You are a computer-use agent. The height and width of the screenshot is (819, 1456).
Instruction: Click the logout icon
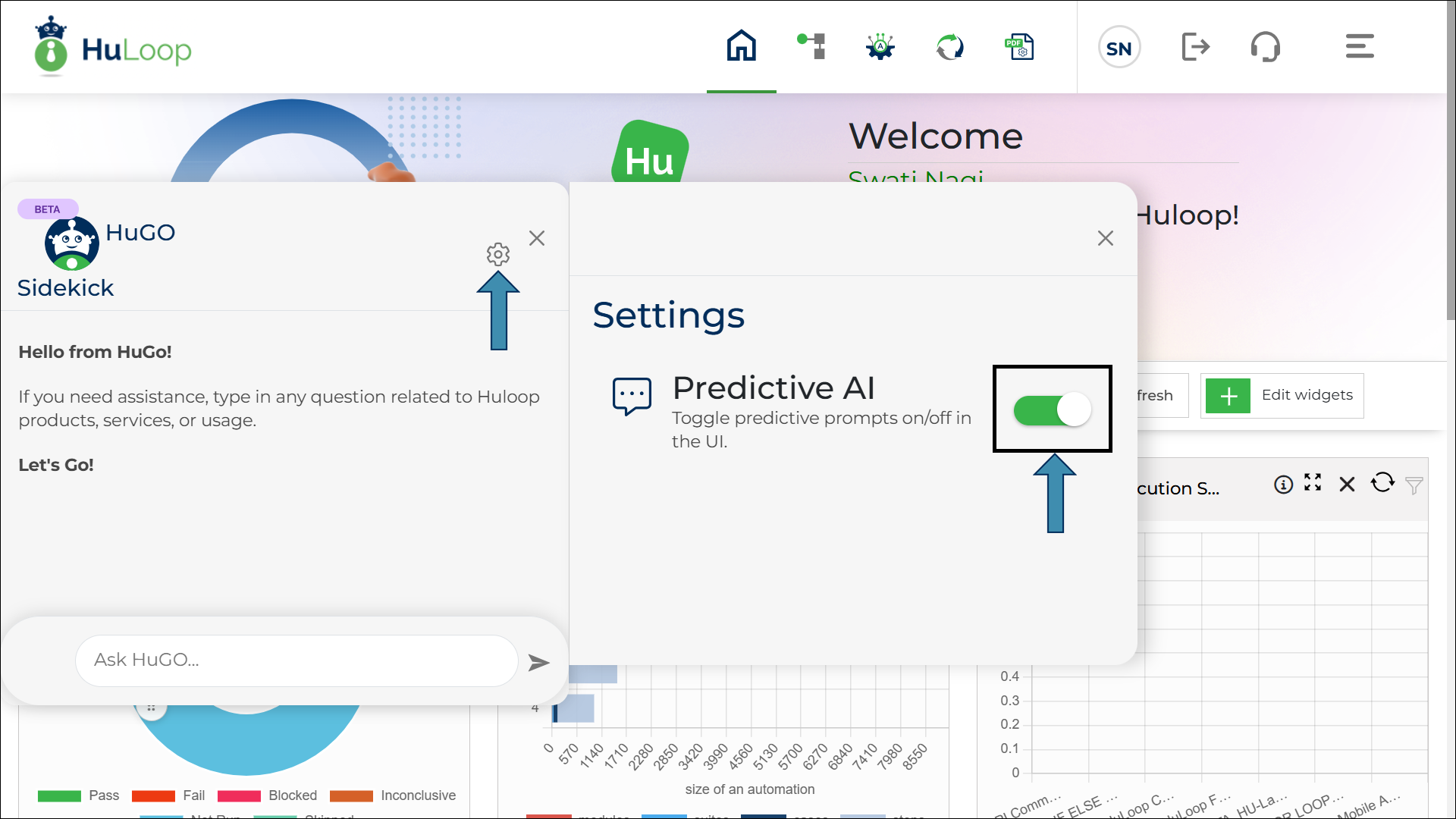(x=1196, y=47)
